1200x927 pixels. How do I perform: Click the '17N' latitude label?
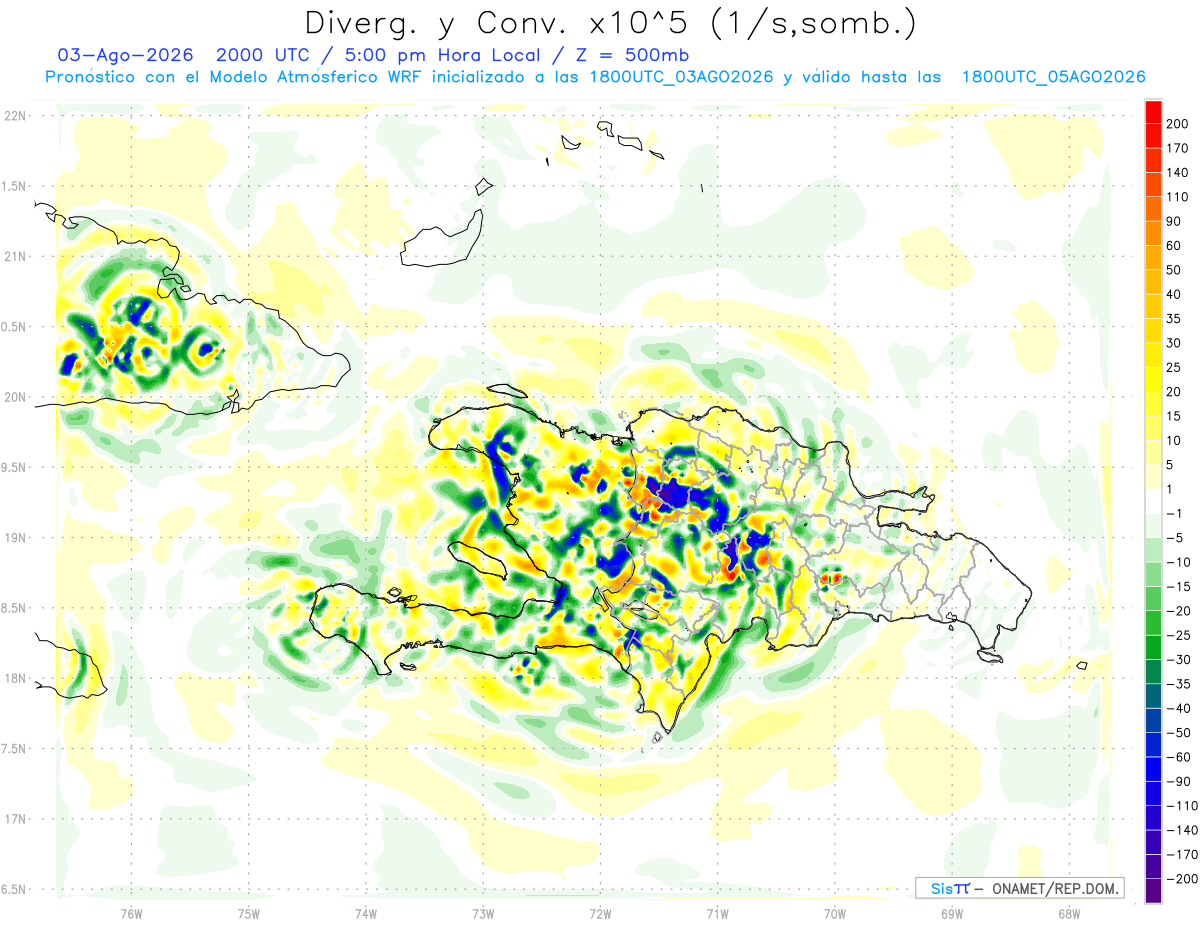(14, 819)
